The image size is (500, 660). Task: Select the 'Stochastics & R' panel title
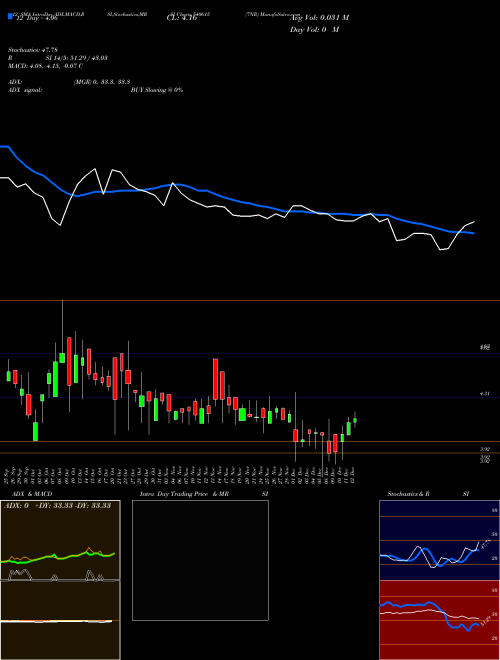click(409, 494)
